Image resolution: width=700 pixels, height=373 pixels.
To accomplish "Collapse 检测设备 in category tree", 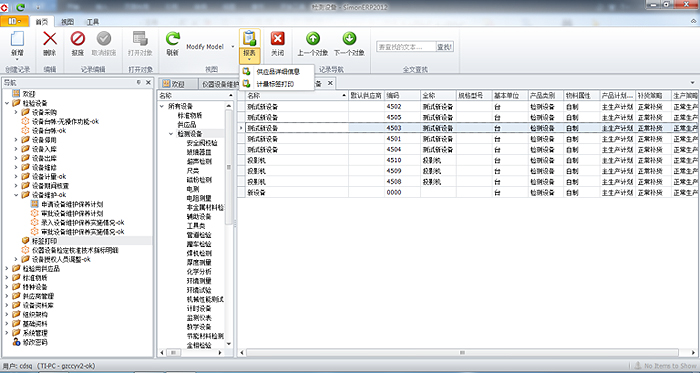I will click(171, 134).
